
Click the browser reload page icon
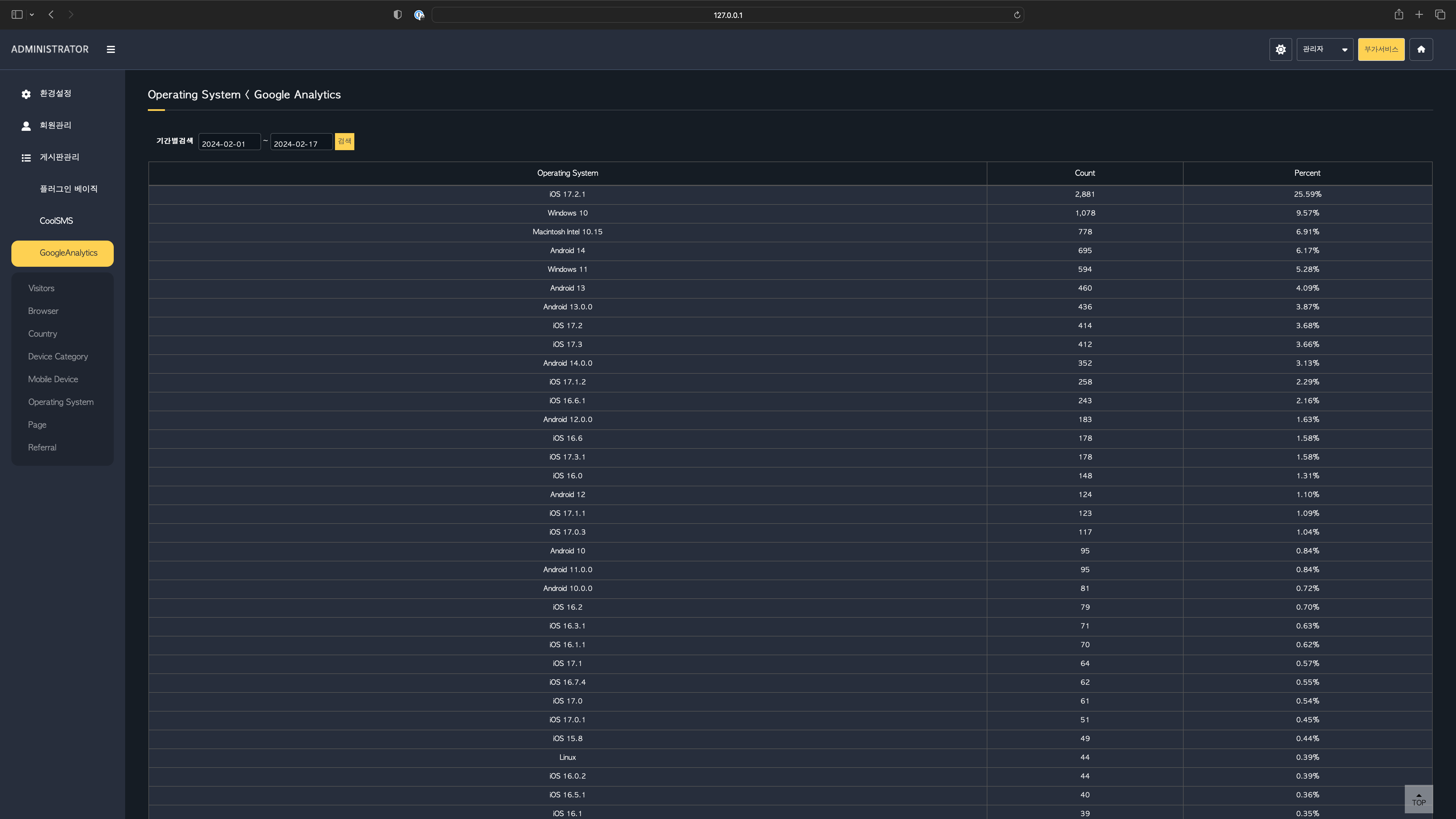tap(1016, 15)
